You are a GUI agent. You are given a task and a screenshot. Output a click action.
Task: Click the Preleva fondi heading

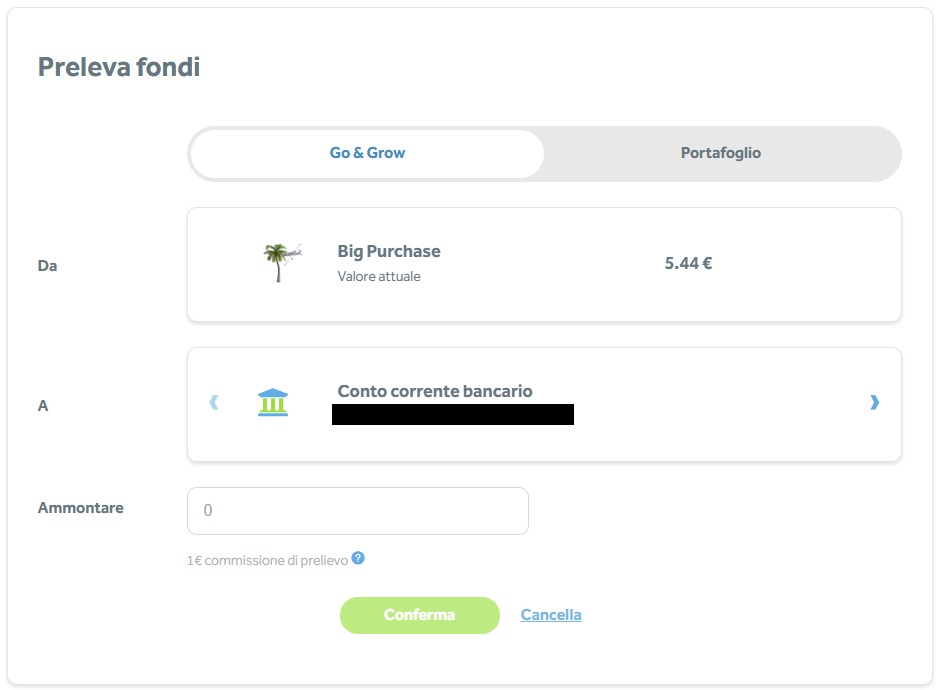119,67
